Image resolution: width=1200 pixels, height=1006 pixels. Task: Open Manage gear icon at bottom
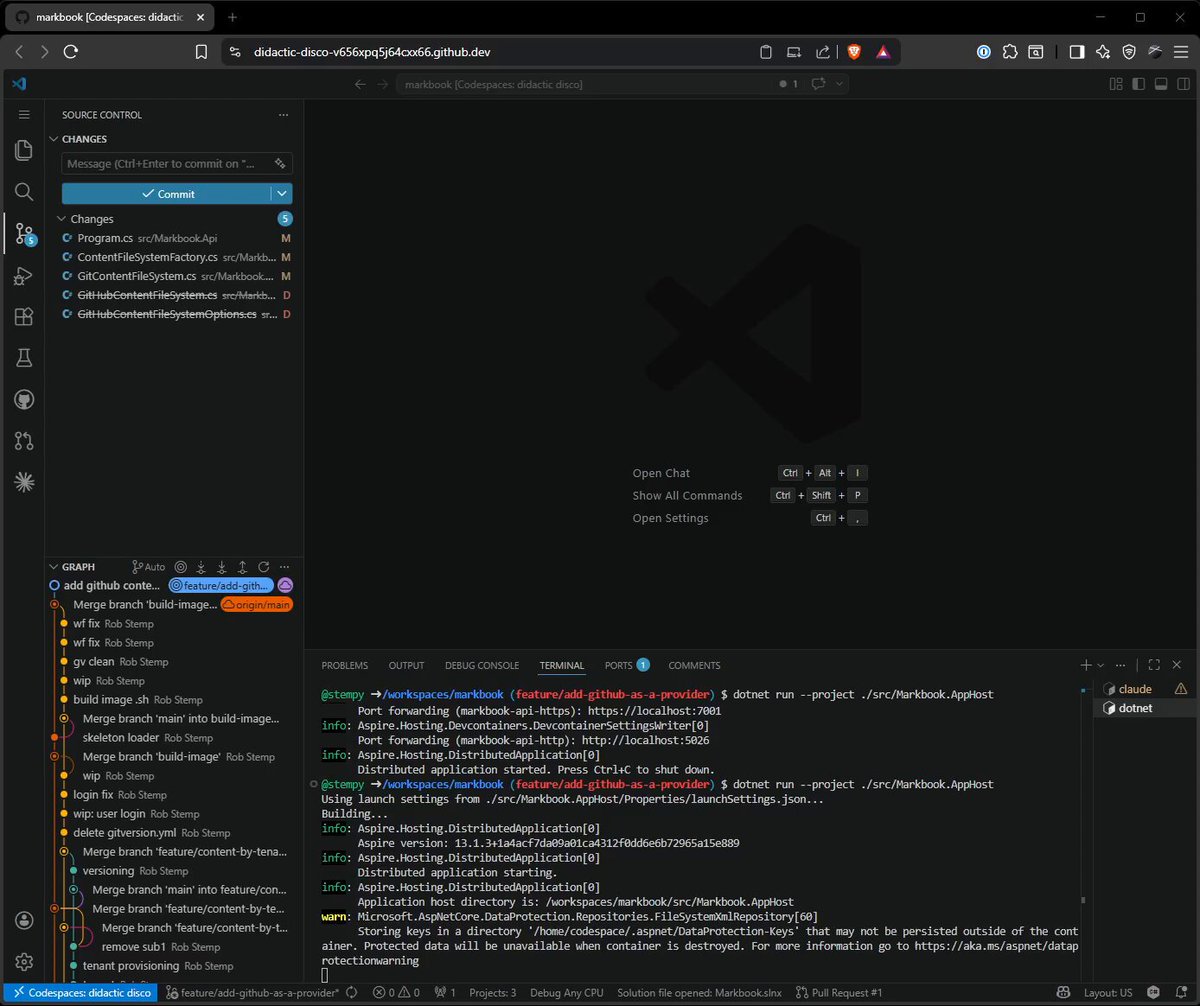pyautogui.click(x=24, y=961)
